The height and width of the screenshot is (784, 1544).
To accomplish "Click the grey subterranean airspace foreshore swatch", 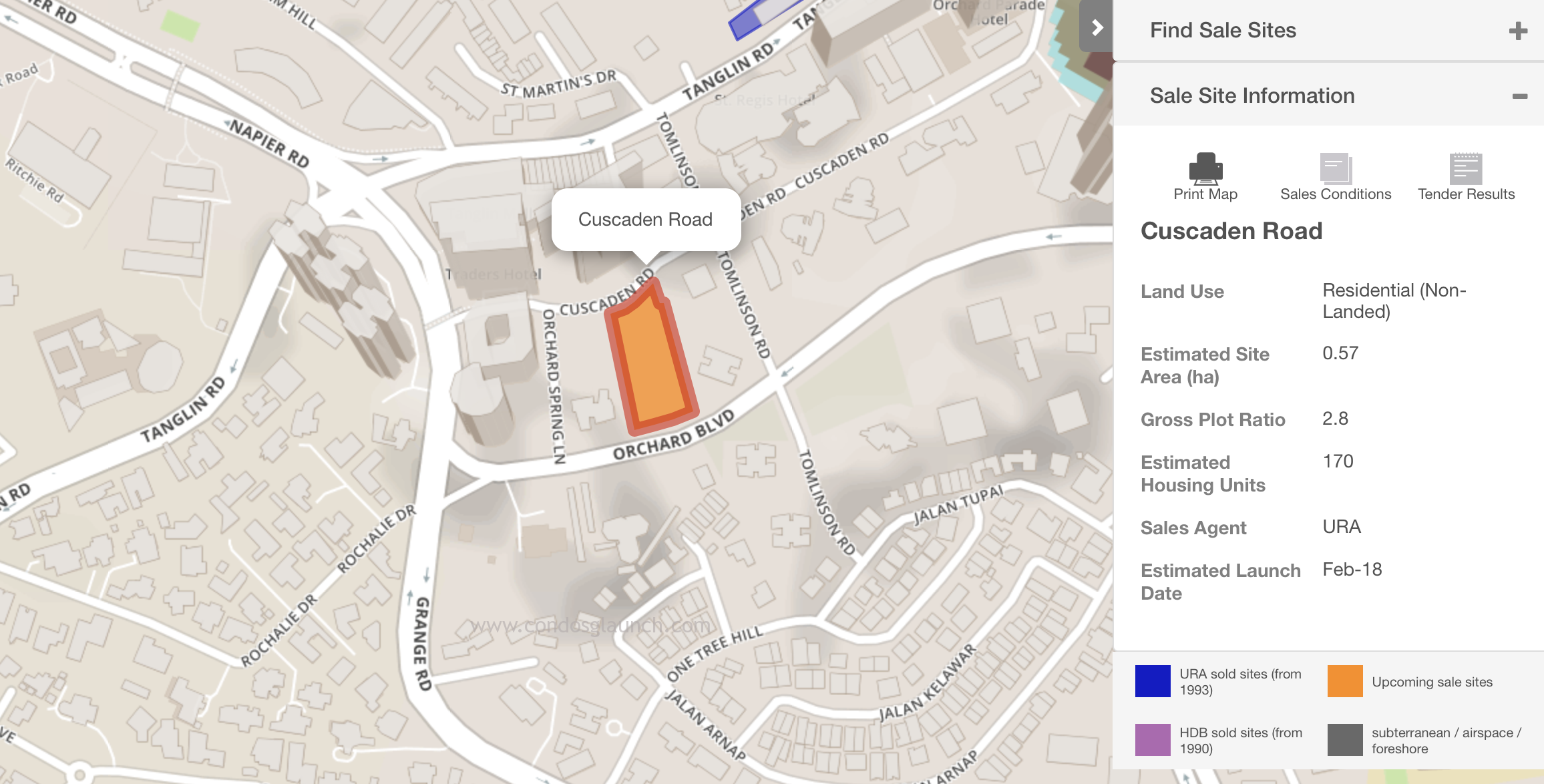I will tap(1345, 740).
